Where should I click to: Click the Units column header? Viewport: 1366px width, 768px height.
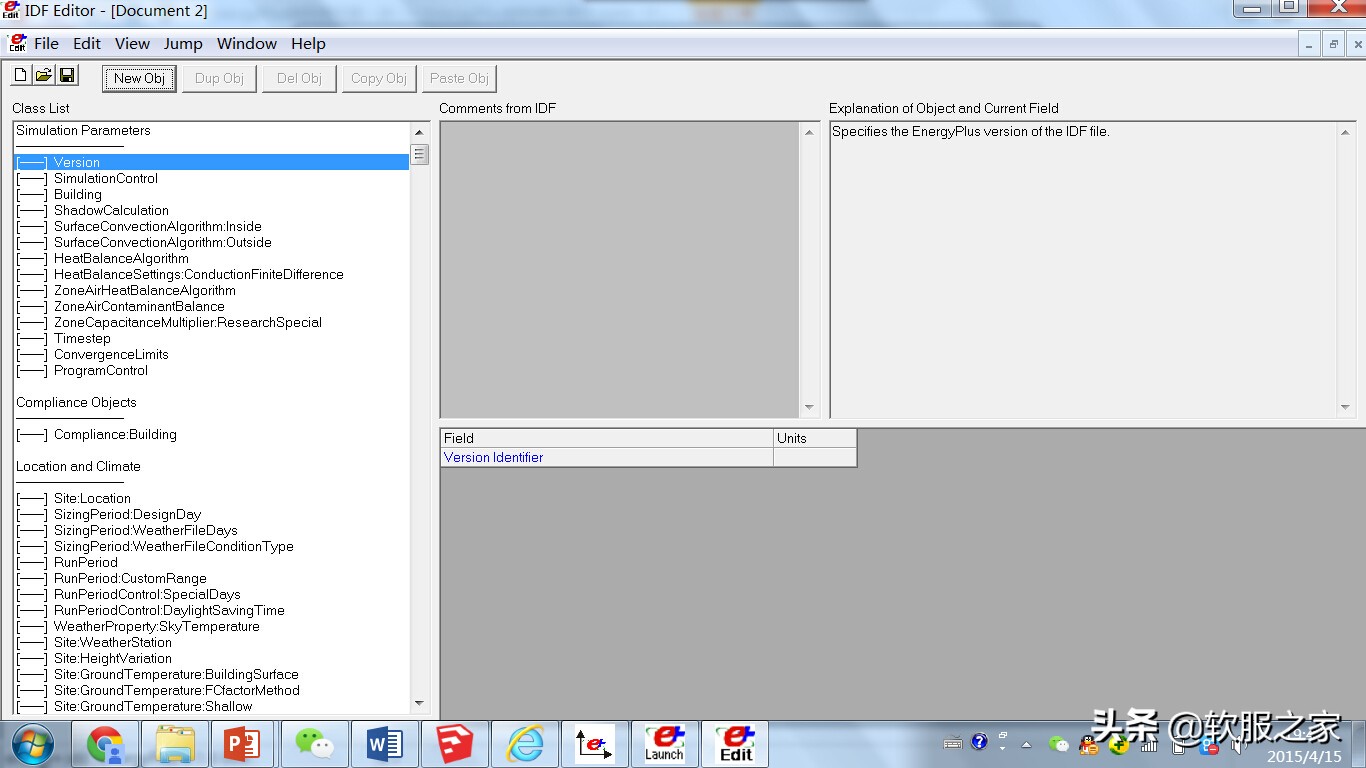coord(815,438)
